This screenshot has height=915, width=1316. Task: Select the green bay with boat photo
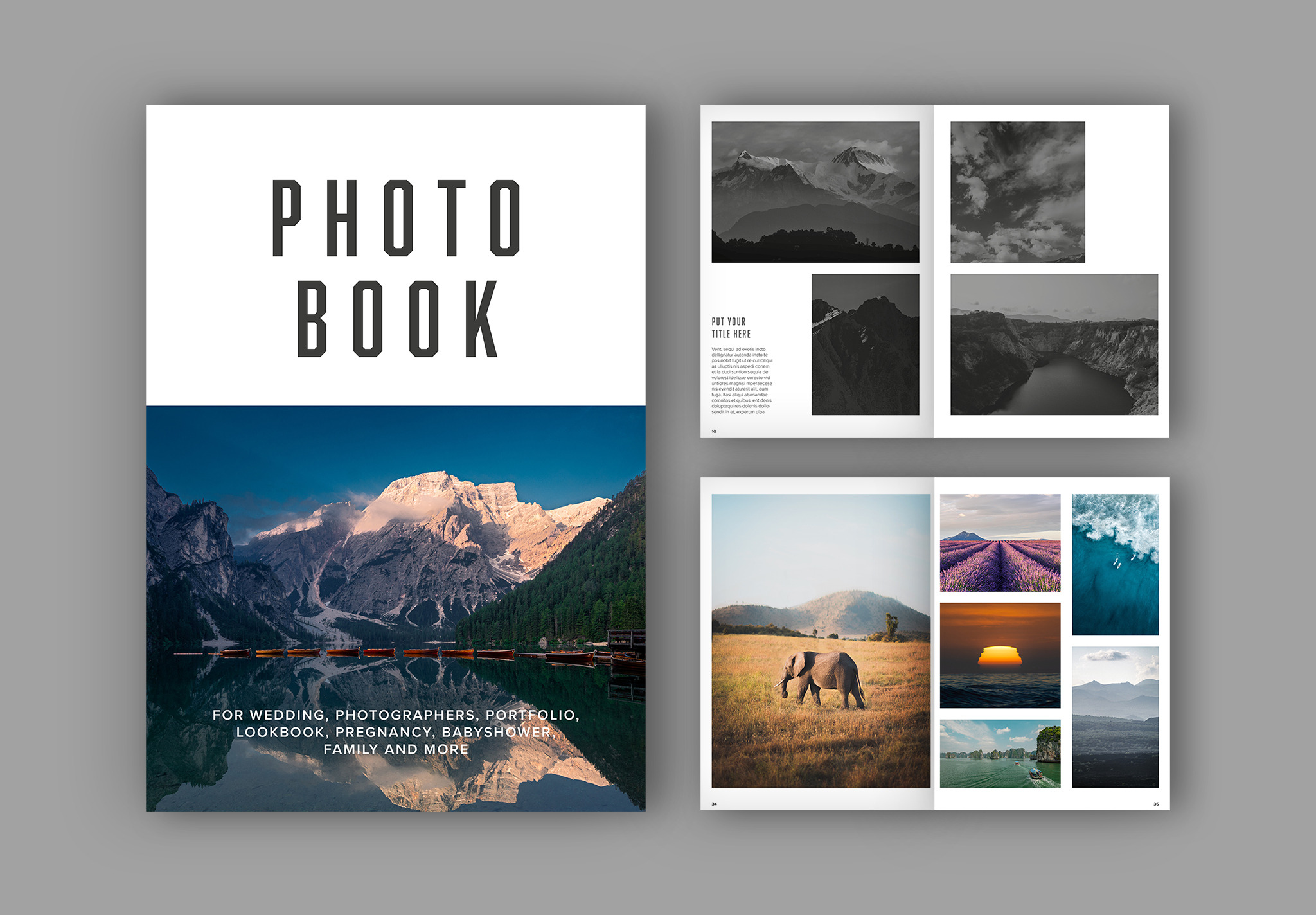click(x=1000, y=753)
